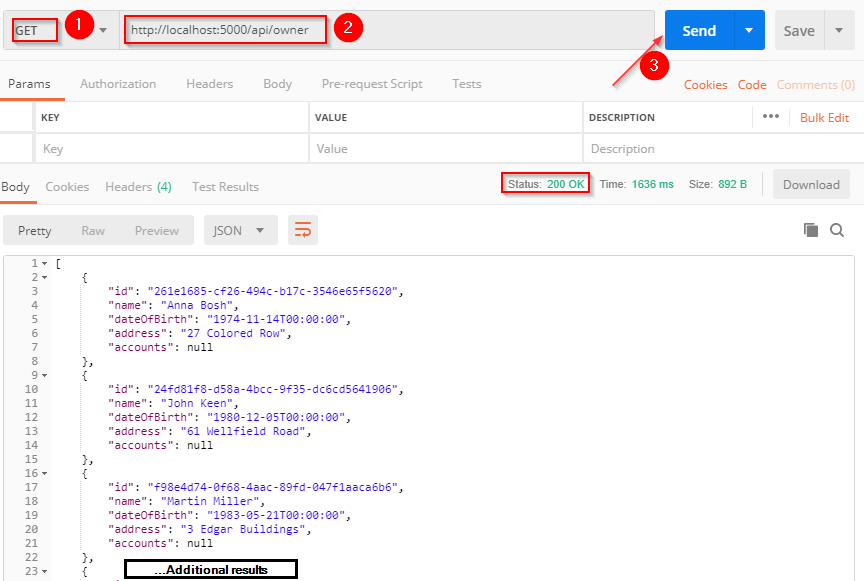
Task: Expand the Send button dropdown arrow
Action: coord(749,31)
